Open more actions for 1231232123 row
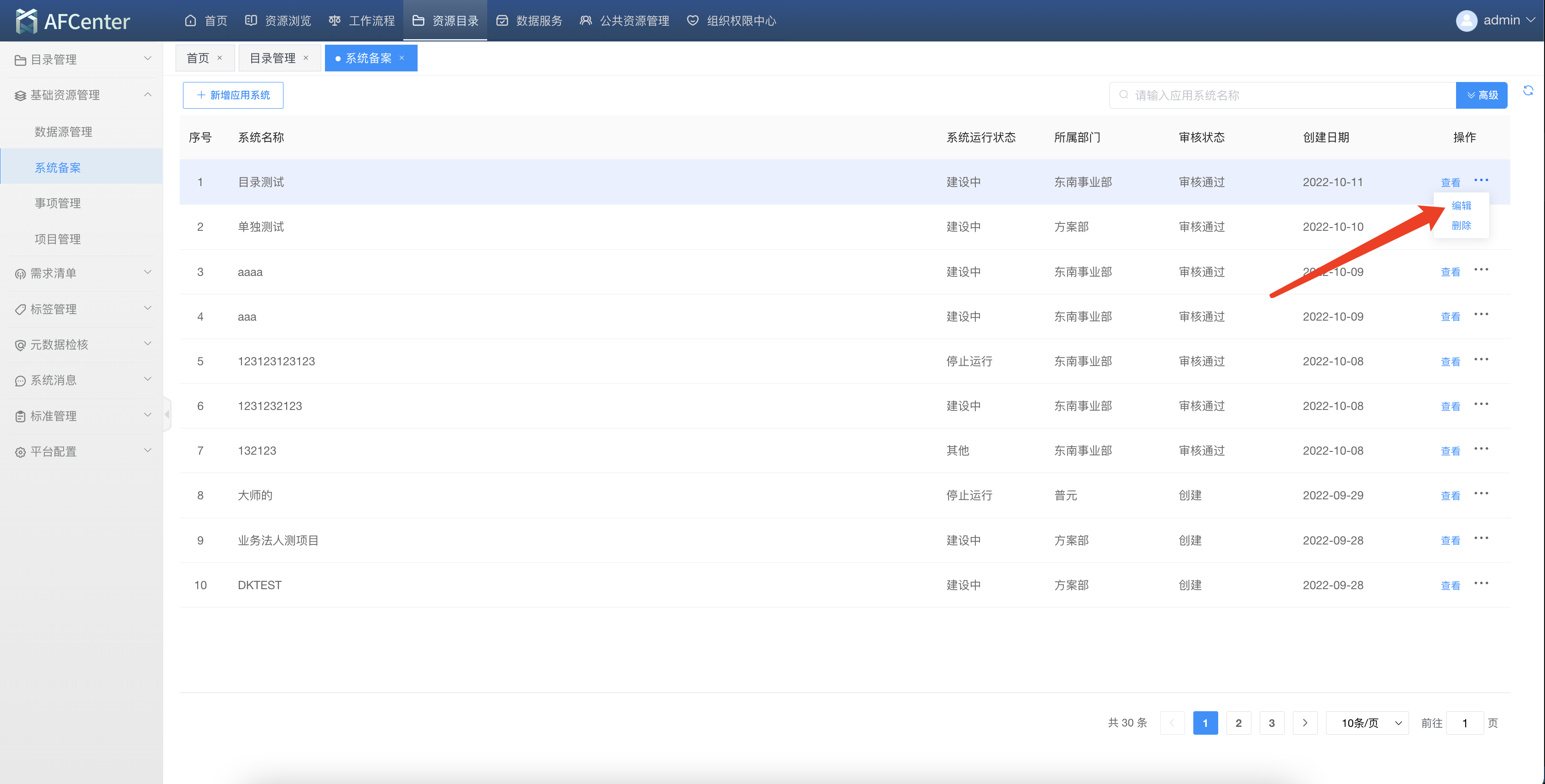This screenshot has height=784, width=1545. click(1481, 404)
